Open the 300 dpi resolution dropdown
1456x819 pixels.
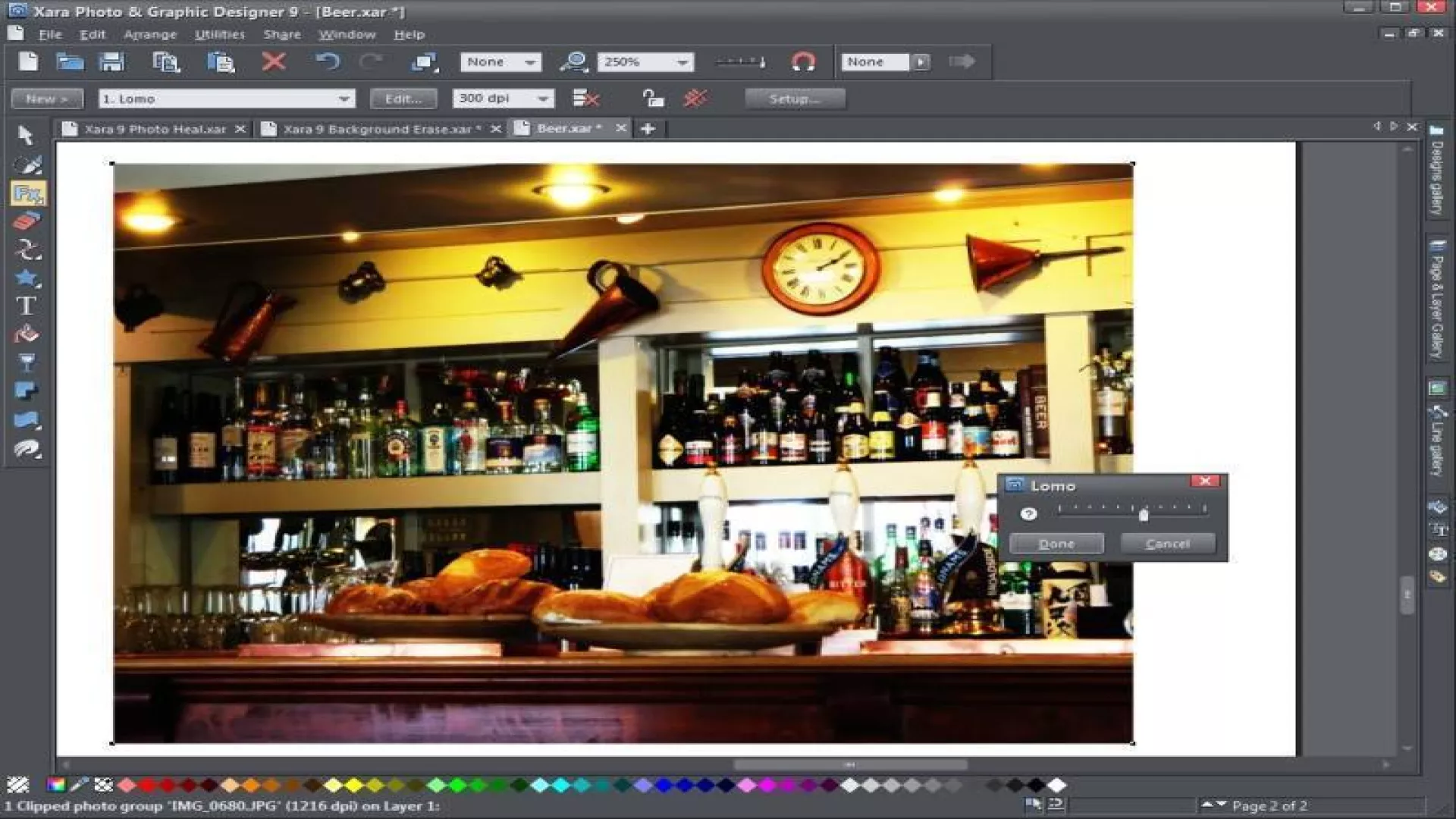[543, 99]
